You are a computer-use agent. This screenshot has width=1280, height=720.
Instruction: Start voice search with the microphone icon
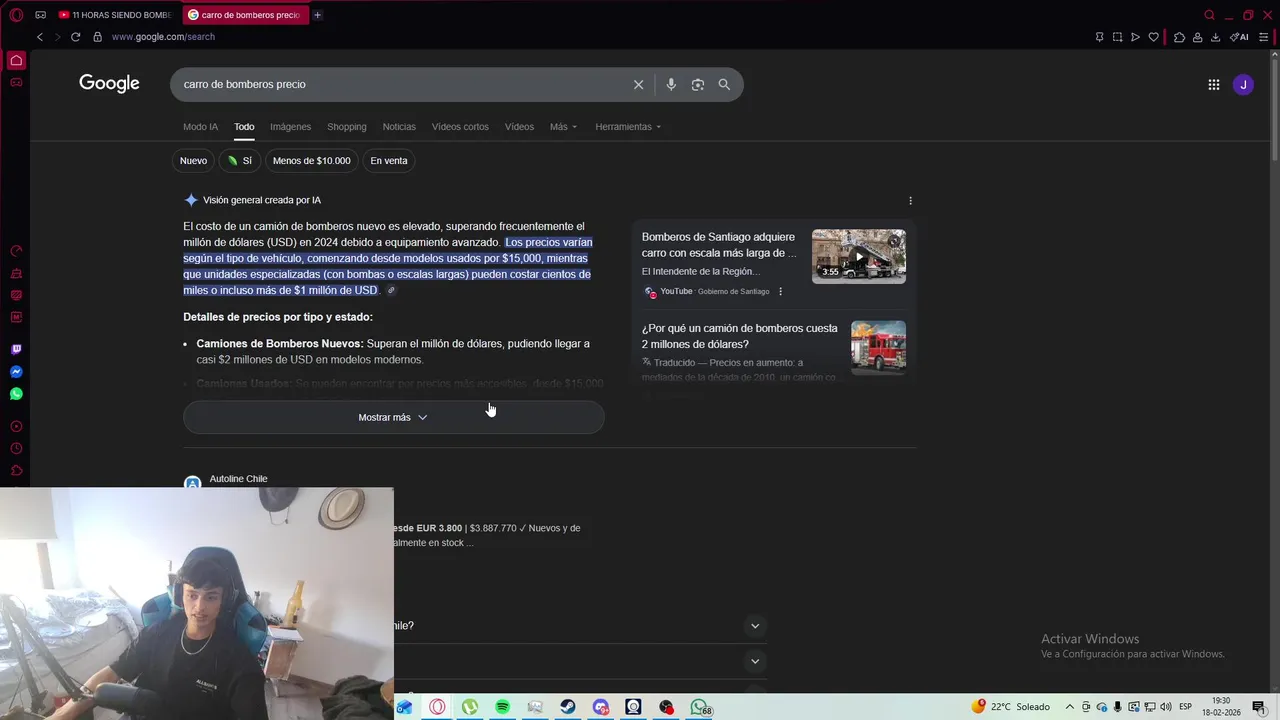pos(671,84)
